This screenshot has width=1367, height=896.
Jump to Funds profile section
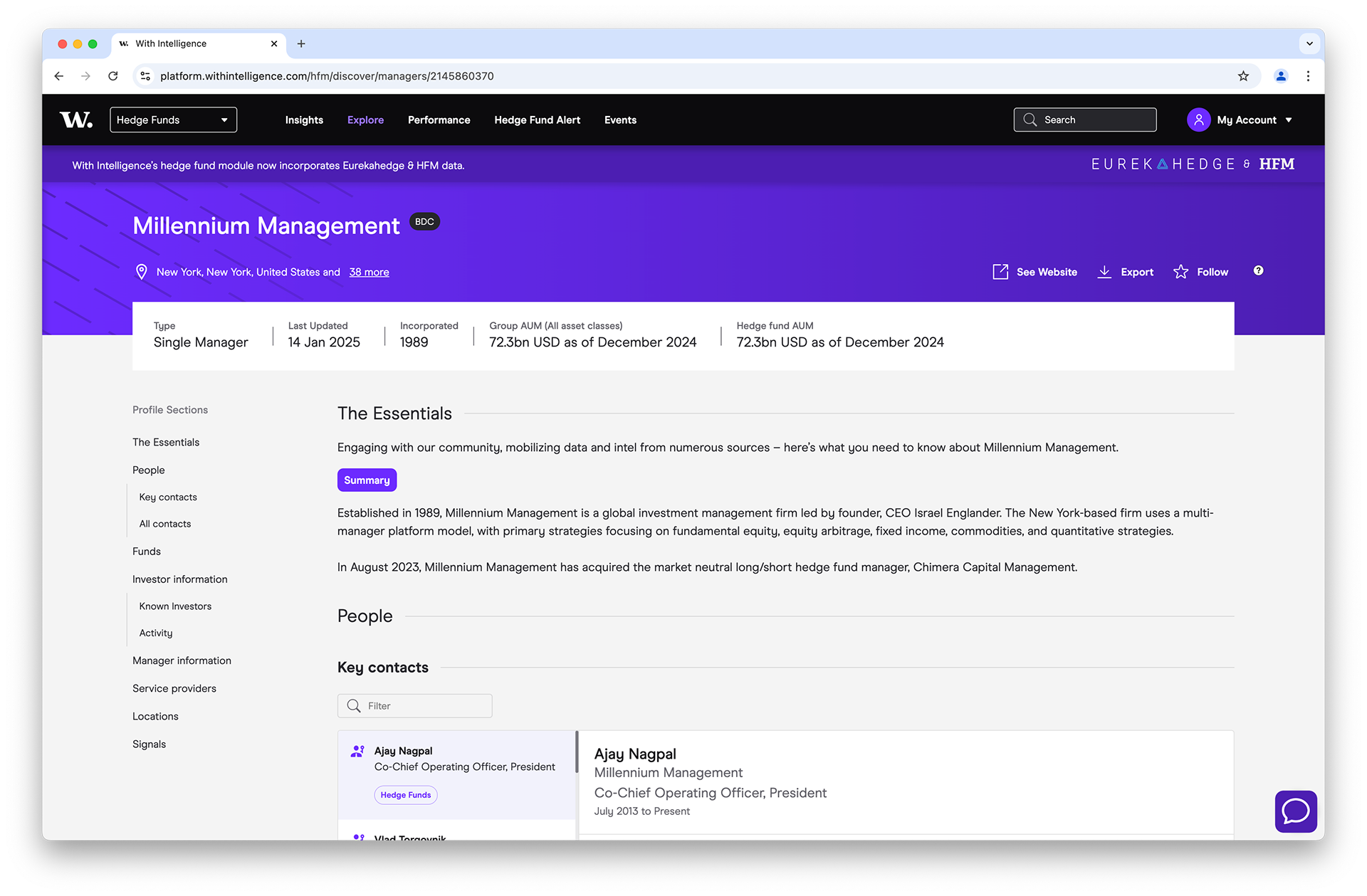147,552
